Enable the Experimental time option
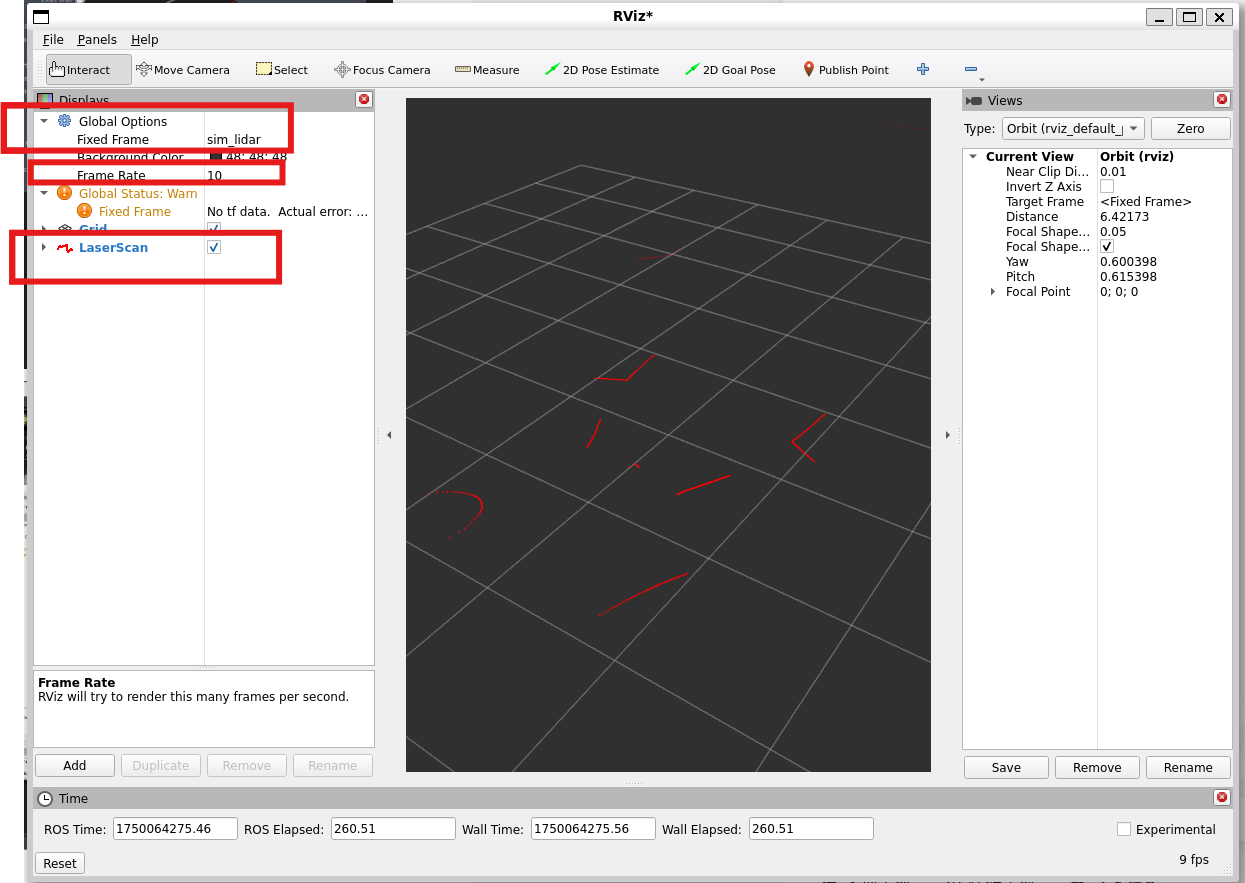 click(1124, 829)
